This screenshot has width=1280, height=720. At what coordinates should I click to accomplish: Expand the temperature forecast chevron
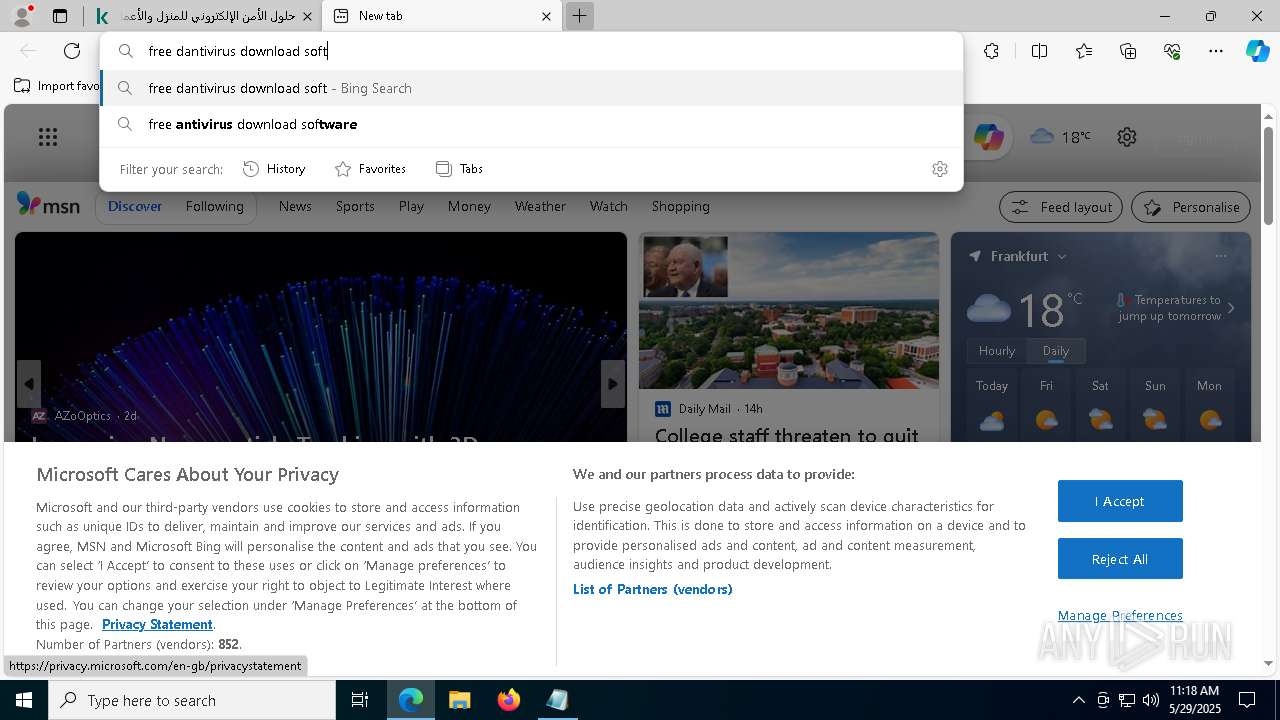[x=1231, y=308]
